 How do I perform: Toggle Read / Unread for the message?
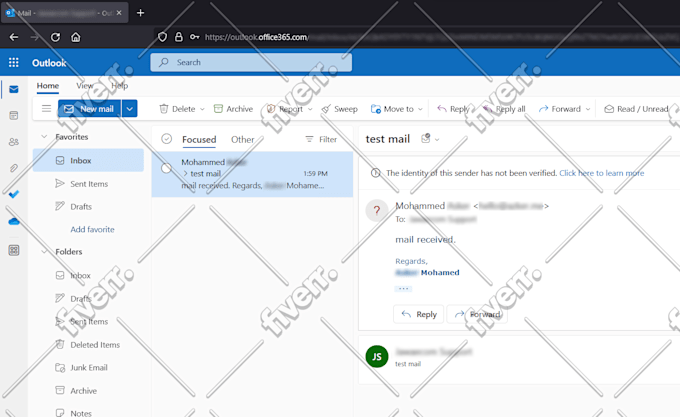(636, 109)
